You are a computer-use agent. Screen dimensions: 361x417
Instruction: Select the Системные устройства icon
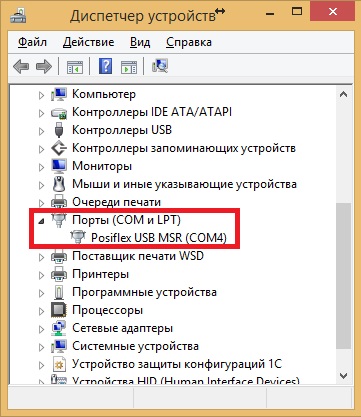(x=59, y=346)
